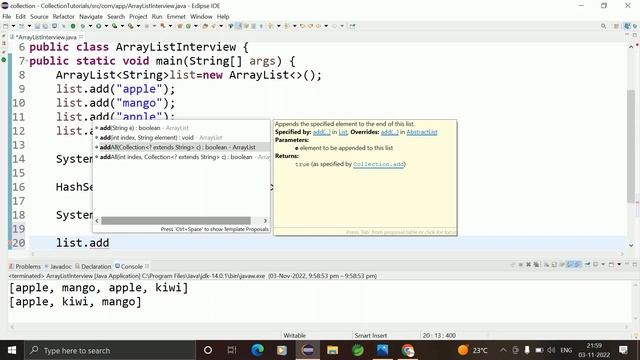640x360 pixels.
Task: Click the Eclipse toolbar search magnifier icon
Action: 603,26
